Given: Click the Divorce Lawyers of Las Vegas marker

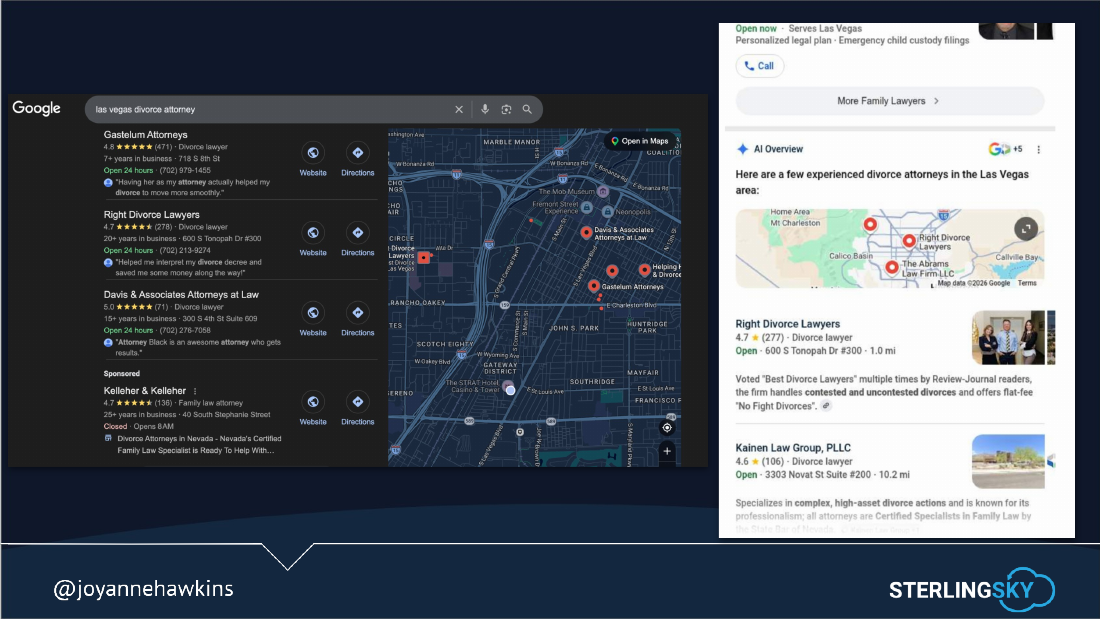Looking at the screenshot, I should click(x=423, y=258).
